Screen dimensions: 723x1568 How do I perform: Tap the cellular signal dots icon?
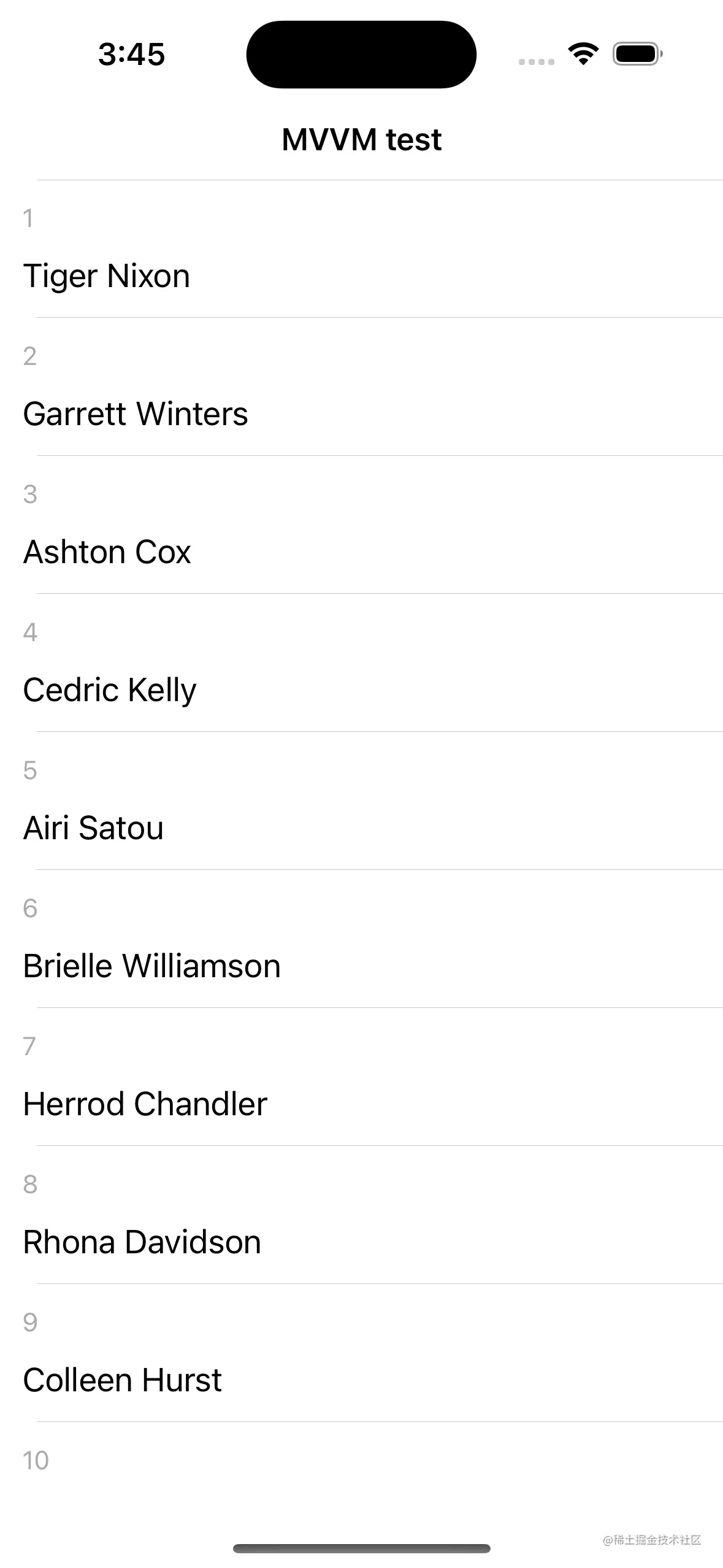pyautogui.click(x=536, y=61)
